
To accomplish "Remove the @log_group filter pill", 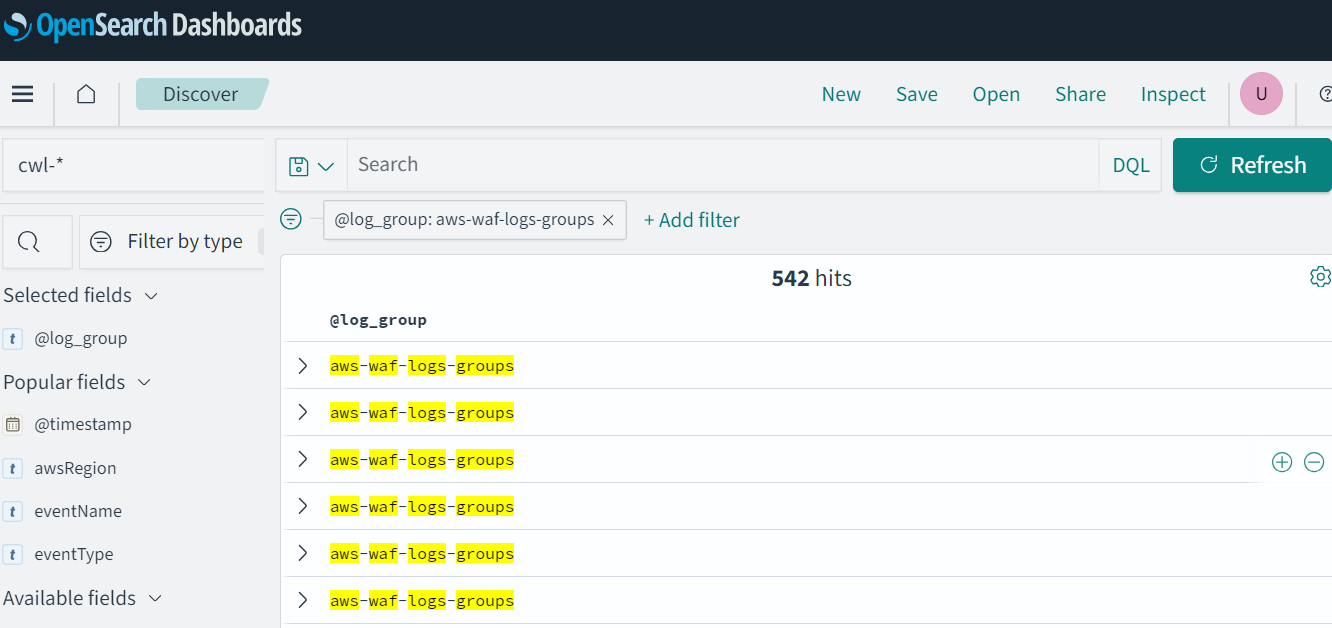I will [x=608, y=220].
